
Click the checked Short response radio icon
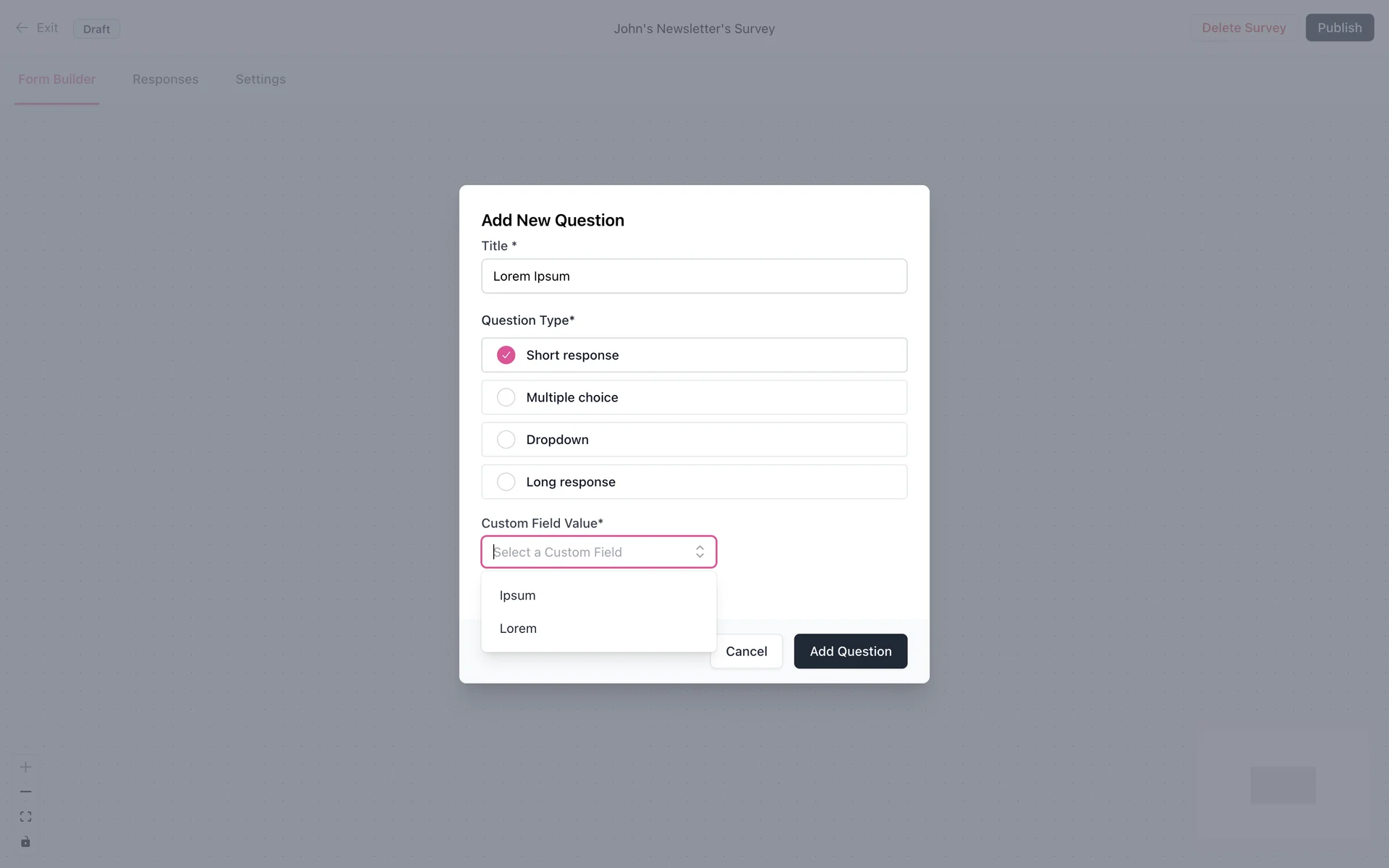tap(506, 355)
